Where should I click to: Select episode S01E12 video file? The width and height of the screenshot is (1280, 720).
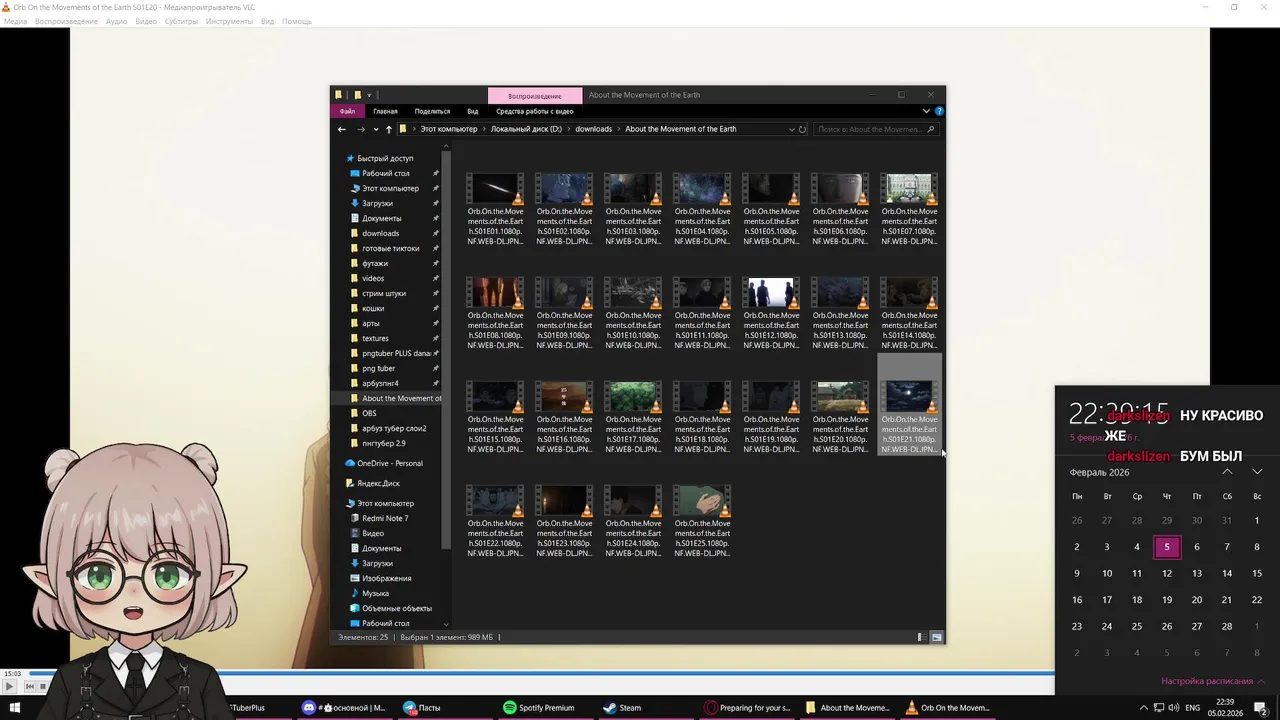tap(771, 313)
